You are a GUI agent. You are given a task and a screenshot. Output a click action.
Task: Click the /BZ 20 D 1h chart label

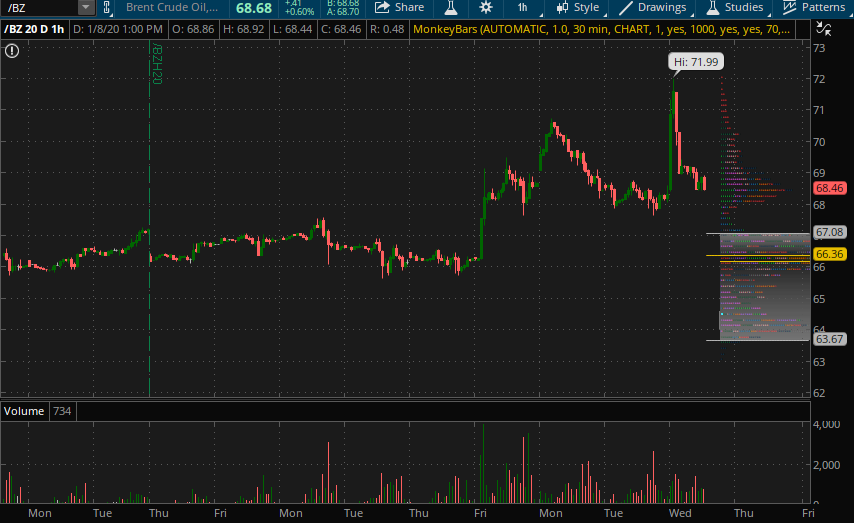[x=34, y=29]
